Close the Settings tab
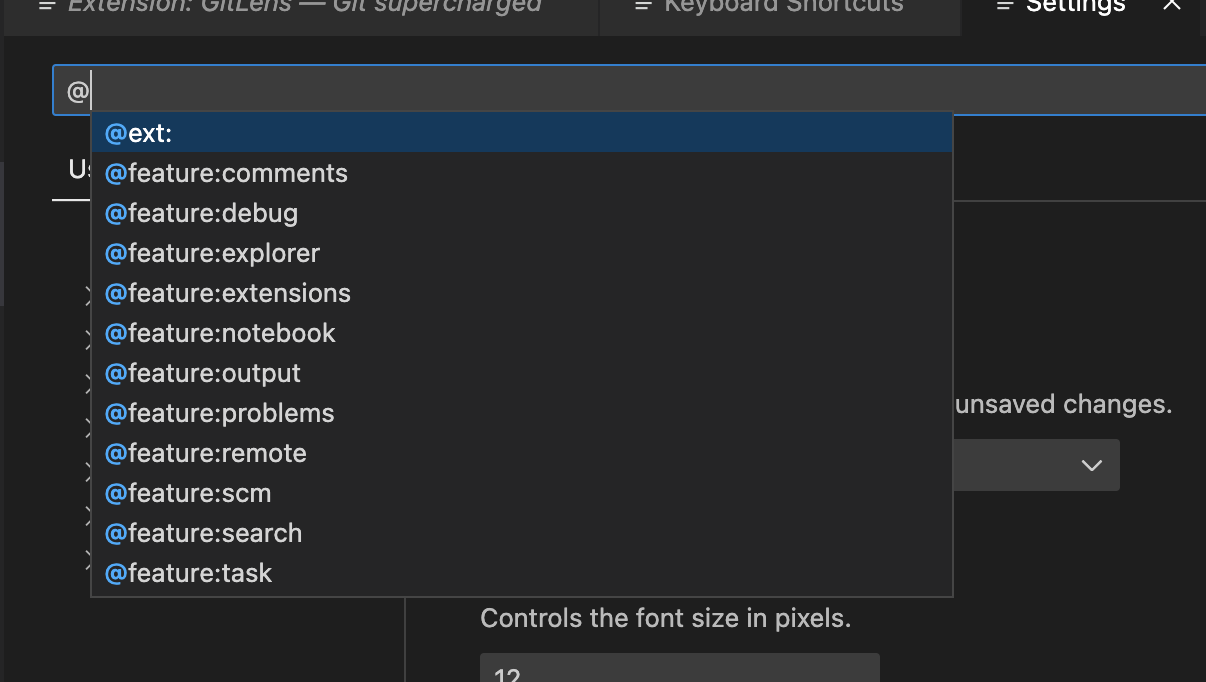Image resolution: width=1206 pixels, height=682 pixels. point(1172,7)
